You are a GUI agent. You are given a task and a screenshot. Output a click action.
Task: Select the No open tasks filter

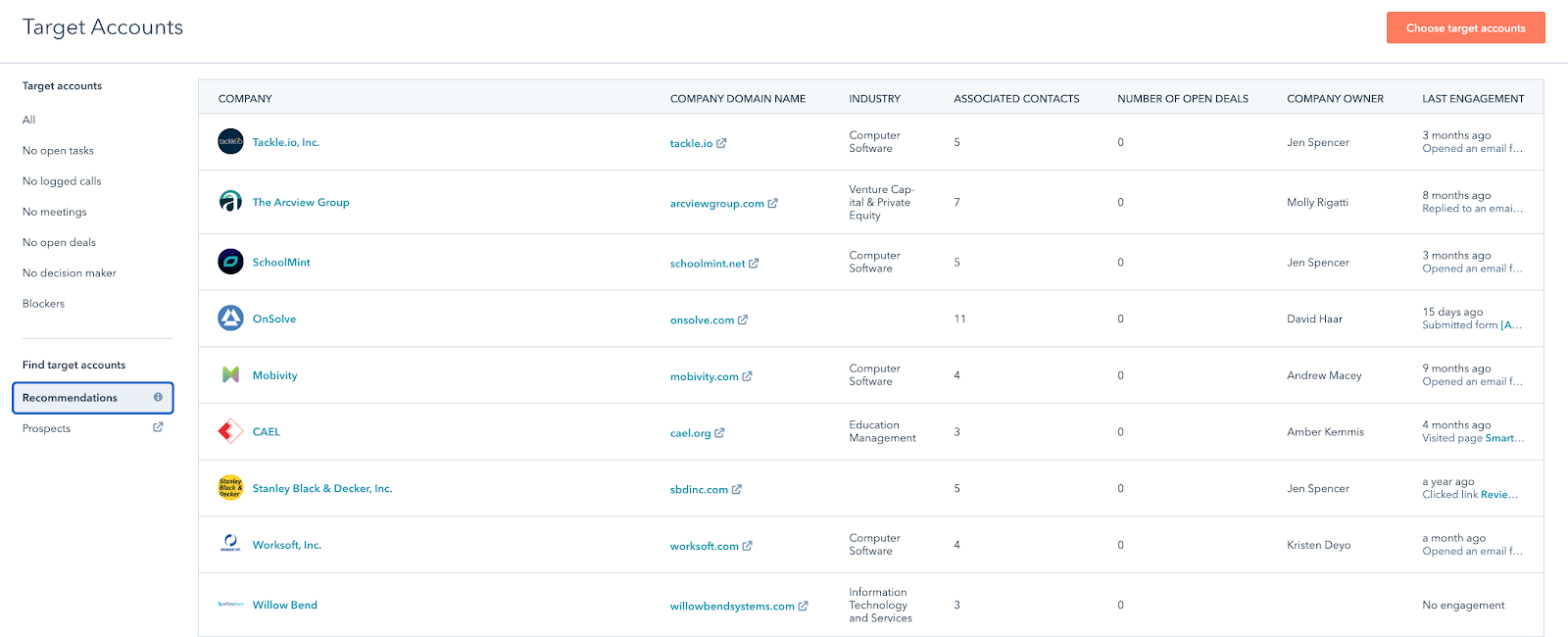pos(58,150)
